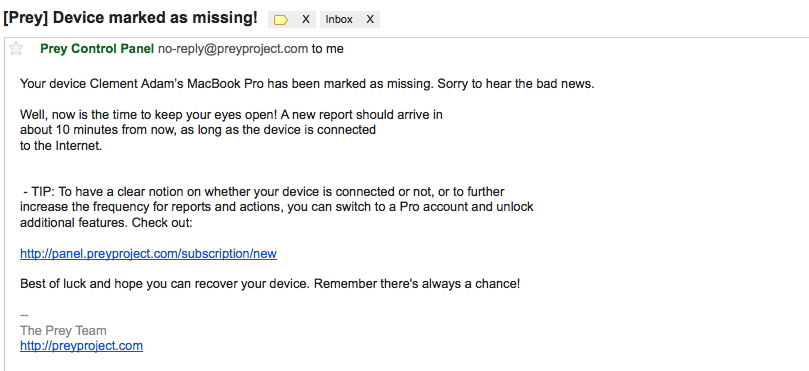The height and width of the screenshot is (371, 809).
Task: Click the line "Well, now is the time"
Action: pos(231,115)
